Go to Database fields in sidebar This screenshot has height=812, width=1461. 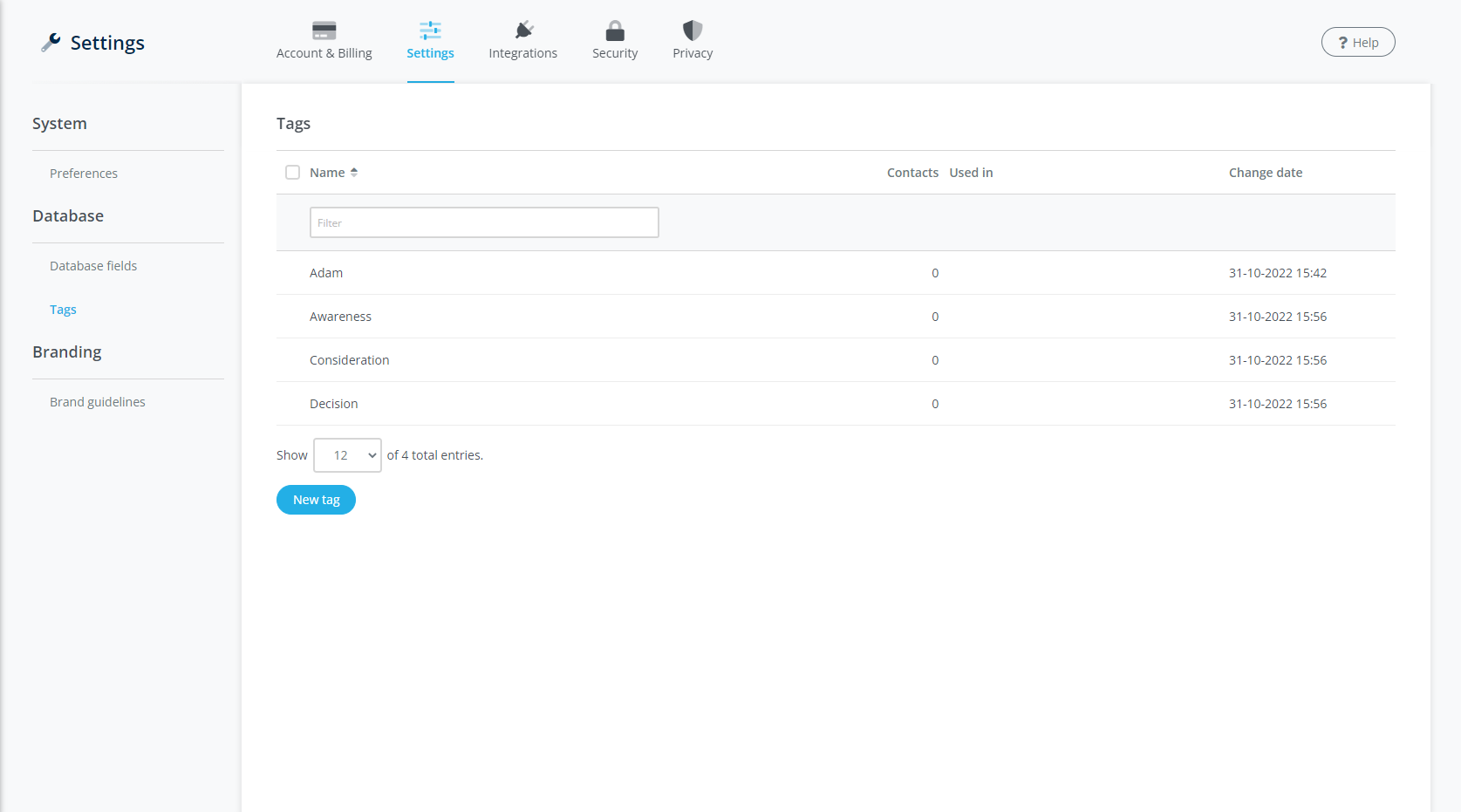click(x=93, y=266)
